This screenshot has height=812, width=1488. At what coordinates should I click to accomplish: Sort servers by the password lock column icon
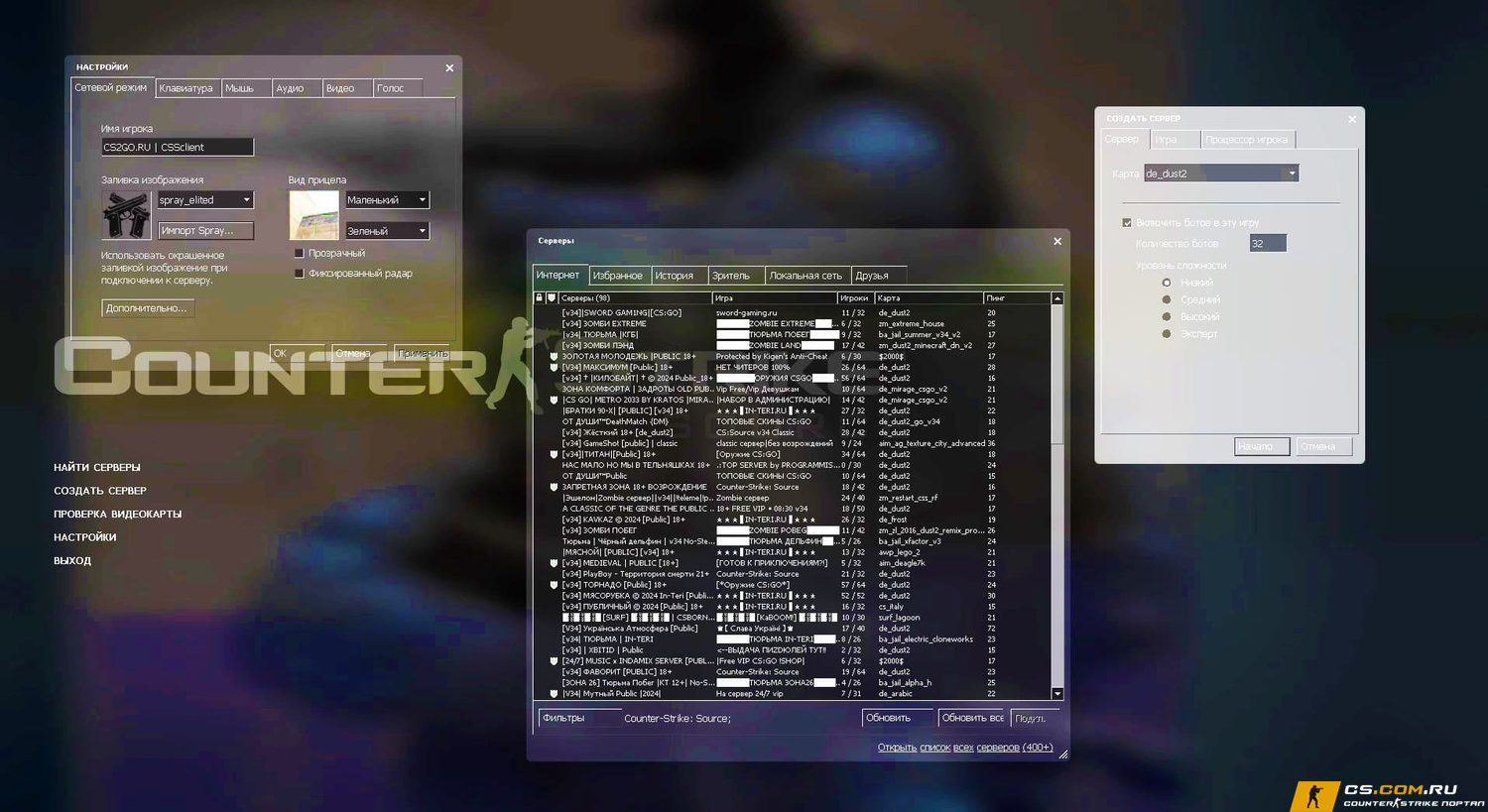click(x=540, y=297)
